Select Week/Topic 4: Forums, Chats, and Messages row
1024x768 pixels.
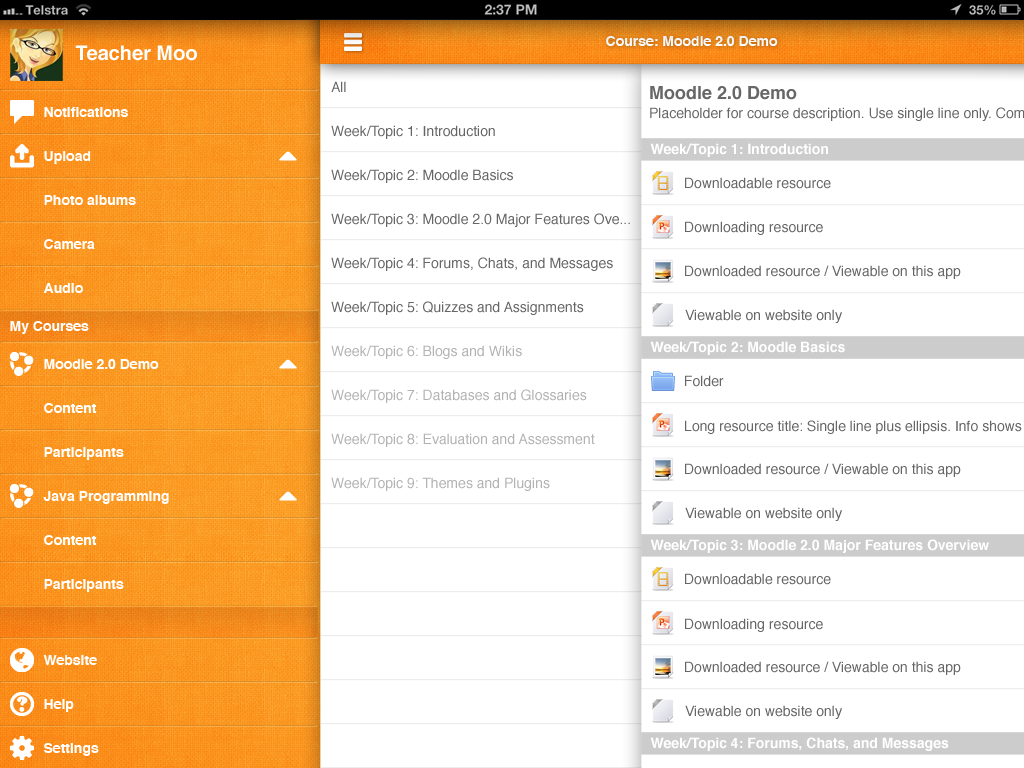click(481, 263)
